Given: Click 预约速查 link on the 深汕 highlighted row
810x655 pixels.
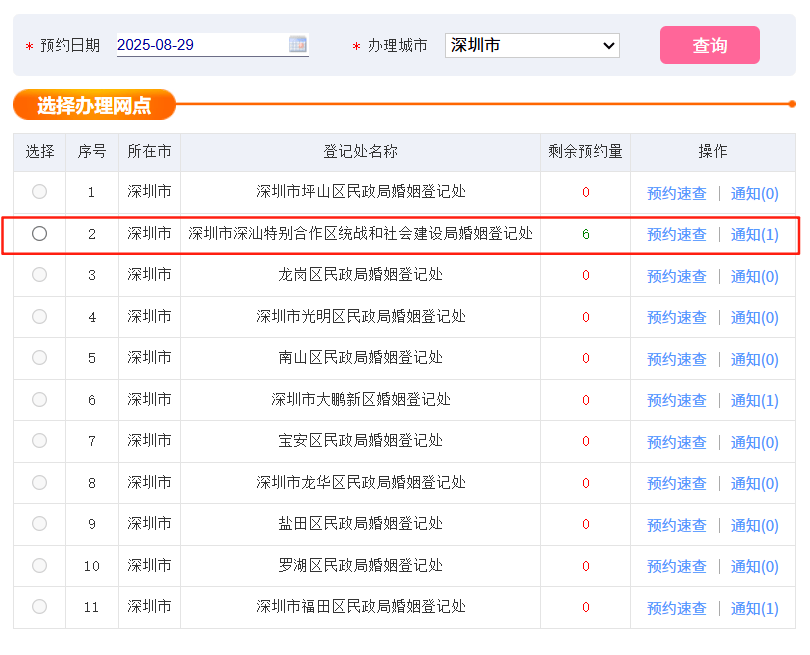Looking at the screenshot, I should point(676,234).
